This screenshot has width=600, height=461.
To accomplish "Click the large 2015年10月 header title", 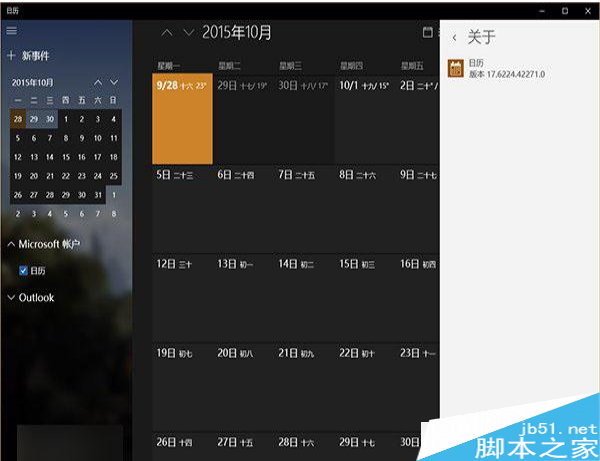I will [x=237, y=33].
